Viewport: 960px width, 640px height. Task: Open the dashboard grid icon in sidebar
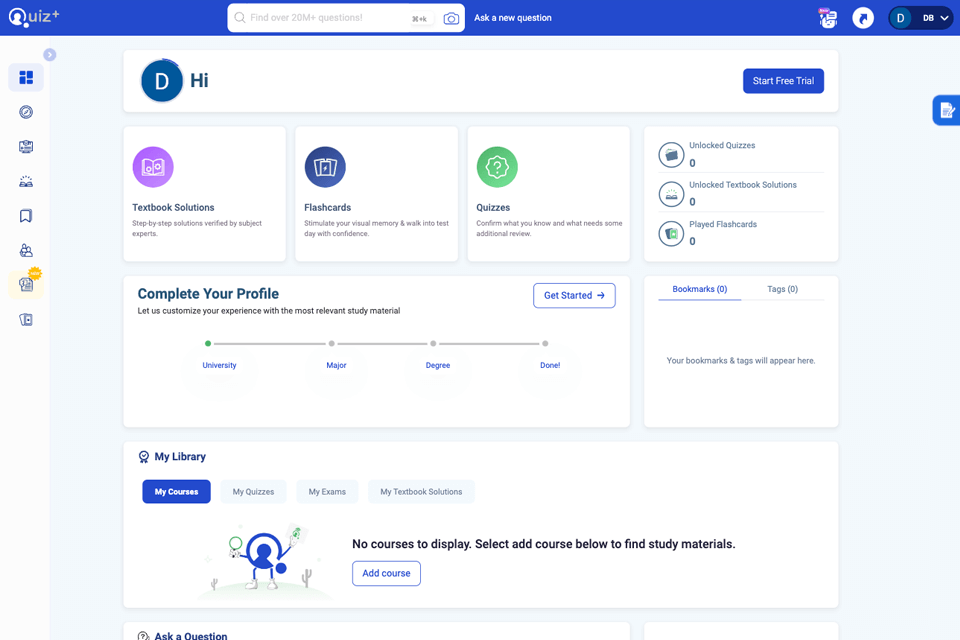click(x=26, y=77)
